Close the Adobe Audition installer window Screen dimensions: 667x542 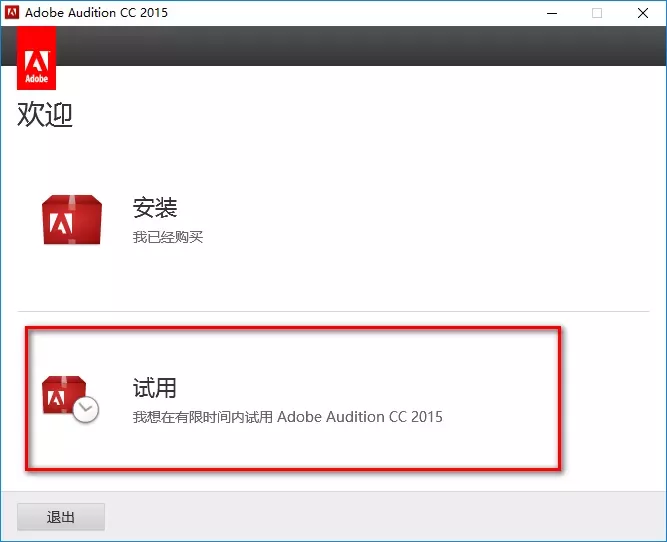click(643, 13)
